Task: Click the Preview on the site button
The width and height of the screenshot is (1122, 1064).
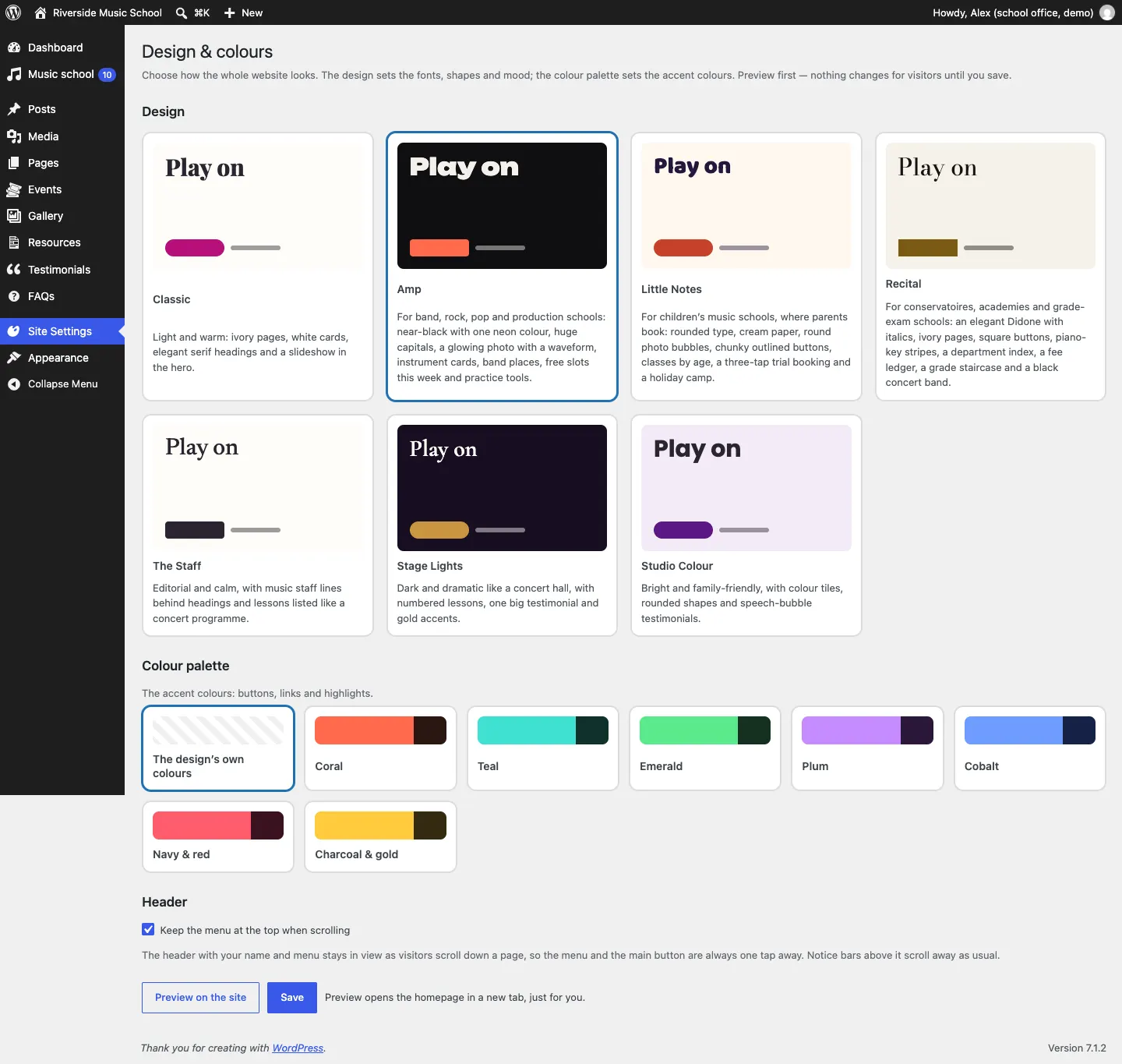Action: [200, 998]
